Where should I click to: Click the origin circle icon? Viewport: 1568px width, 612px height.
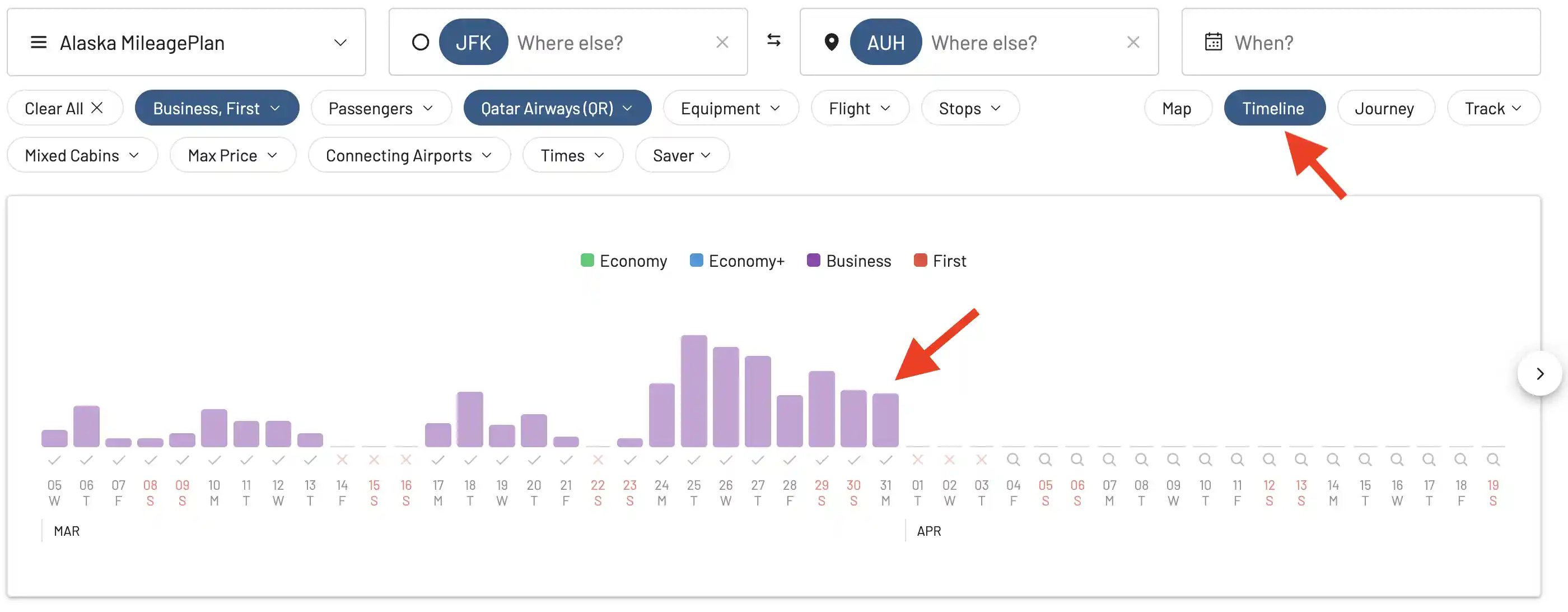click(x=420, y=43)
